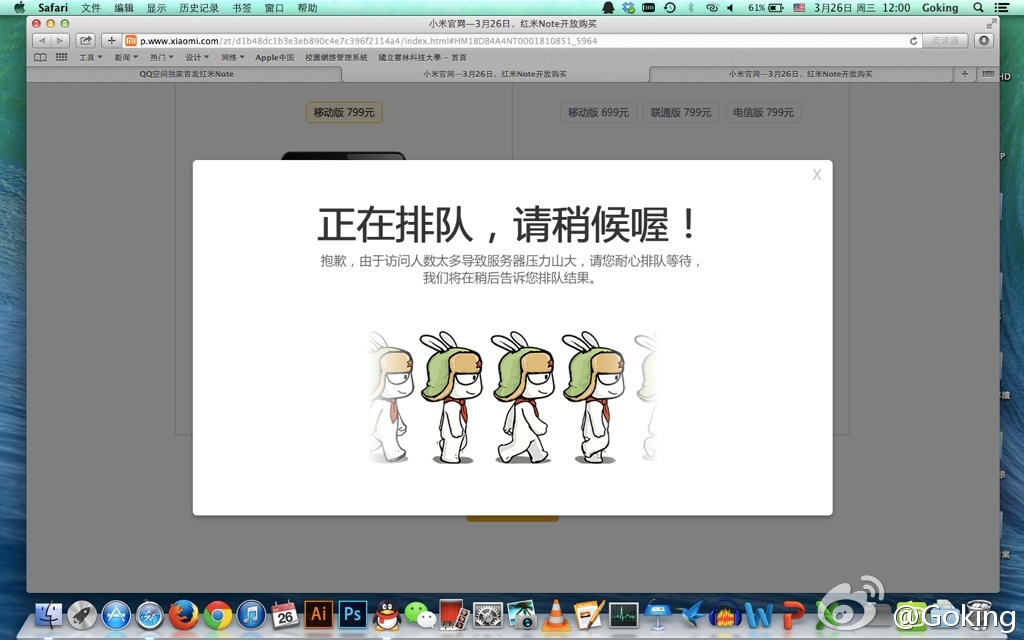The height and width of the screenshot is (640, 1024).
Task: Open a new tab with the tab bar plus
Action: tap(964, 74)
